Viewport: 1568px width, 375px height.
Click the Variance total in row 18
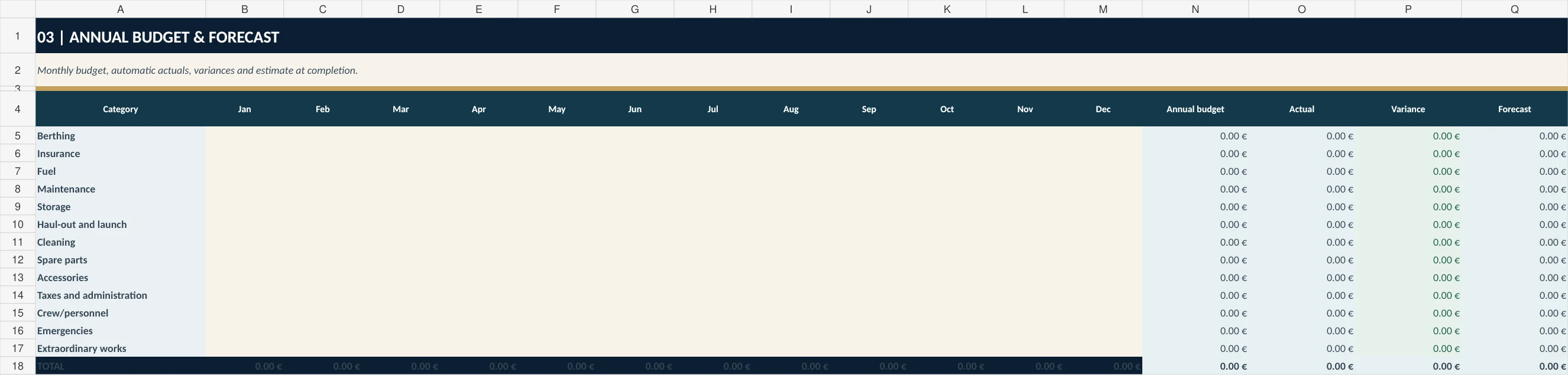1408,366
